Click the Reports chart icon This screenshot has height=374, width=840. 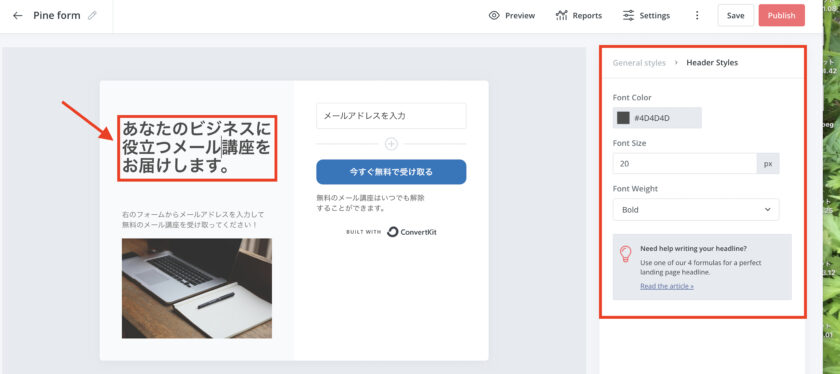[561, 16]
